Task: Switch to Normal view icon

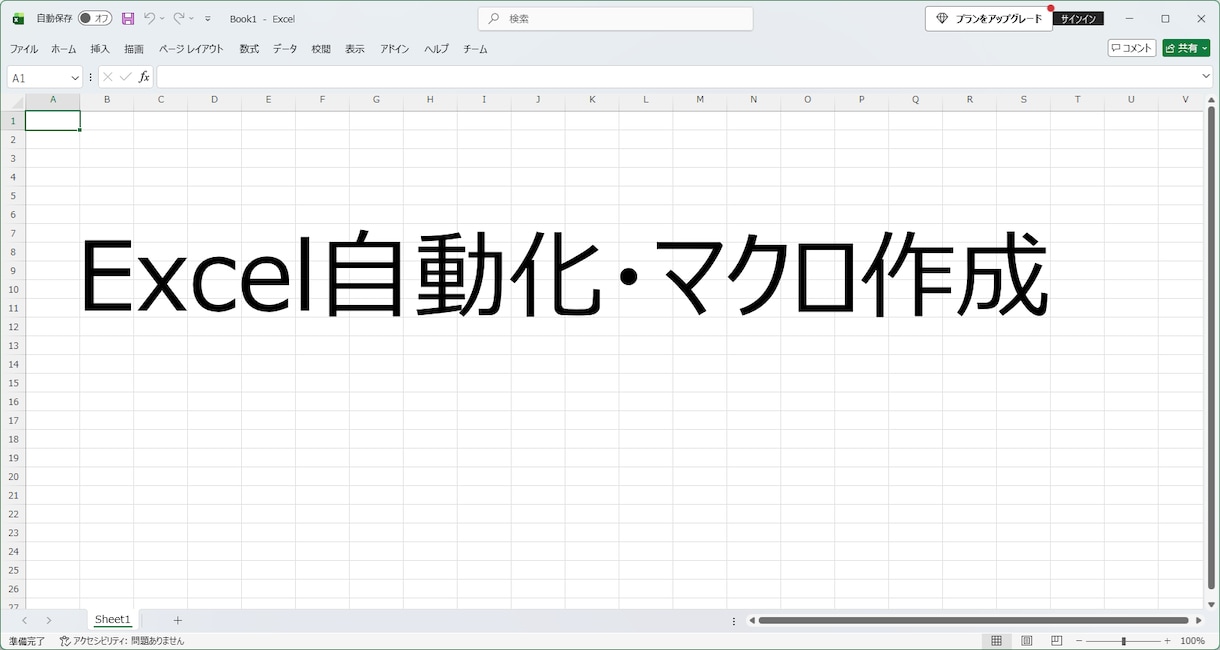Action: point(996,641)
